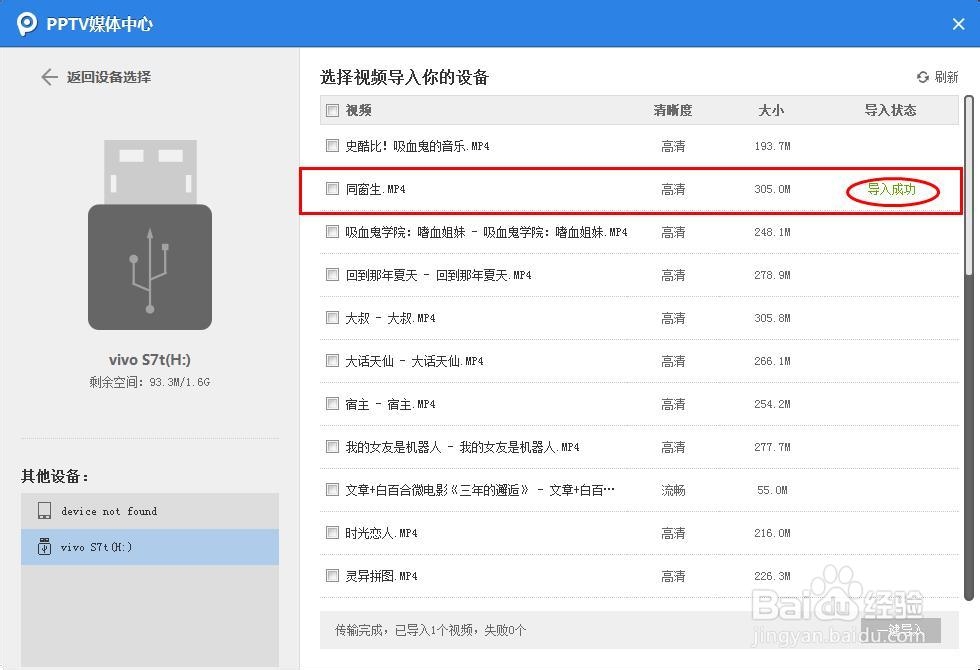
Task: Toggle the select-all checkbox in the 视频 header
Action: [x=332, y=110]
